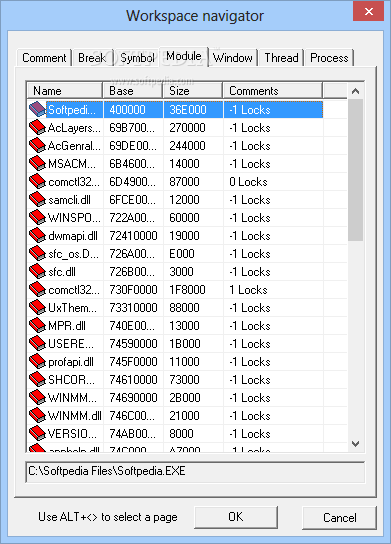
Task: Click the book icon in row 74690000
Action: click(37, 398)
